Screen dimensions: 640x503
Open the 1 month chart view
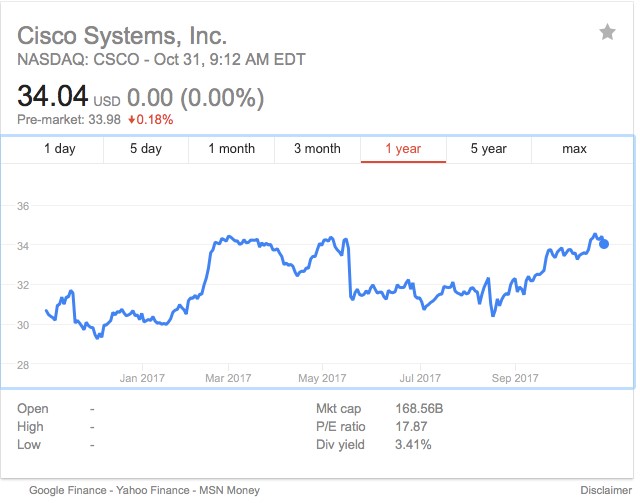231,149
